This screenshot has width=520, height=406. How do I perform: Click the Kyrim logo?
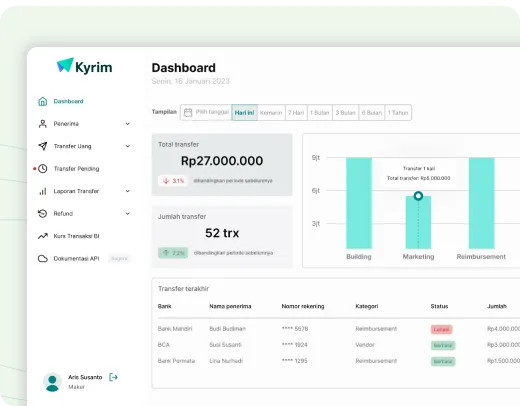pos(84,66)
